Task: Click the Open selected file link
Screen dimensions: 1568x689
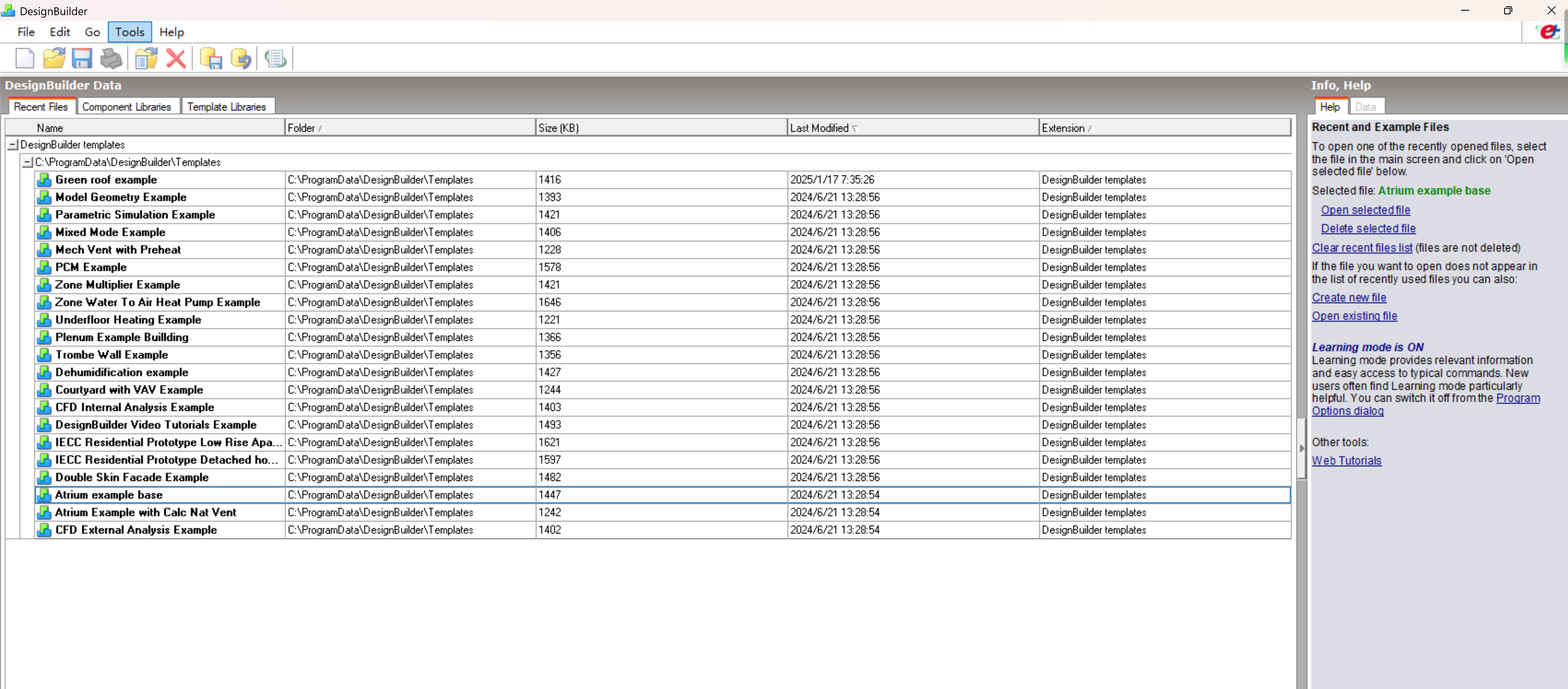Action: coord(1365,210)
